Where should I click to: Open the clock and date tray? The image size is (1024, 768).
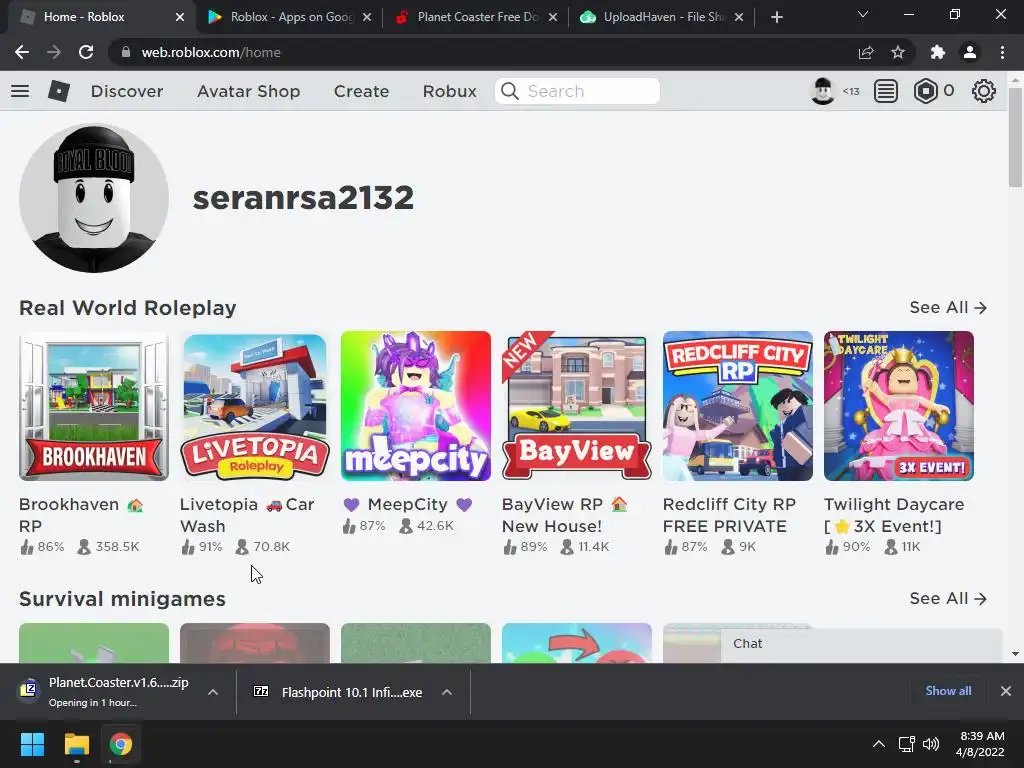[980, 744]
